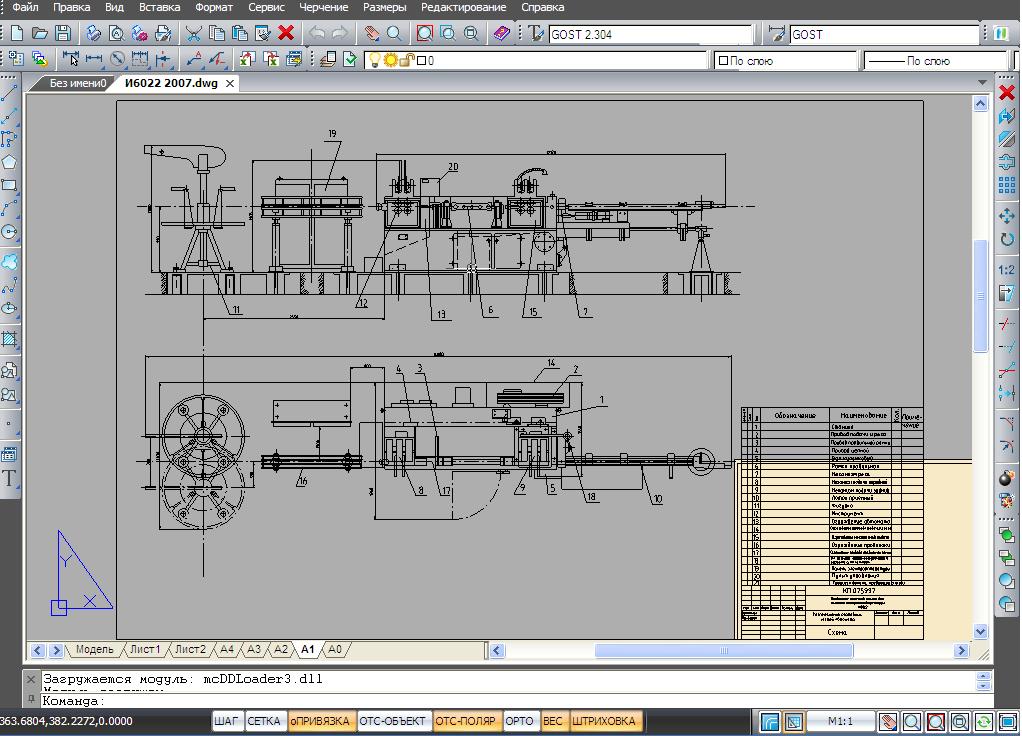Open the help book icon
Screen dimensions: 1022x736
pyautogui.click(x=501, y=33)
